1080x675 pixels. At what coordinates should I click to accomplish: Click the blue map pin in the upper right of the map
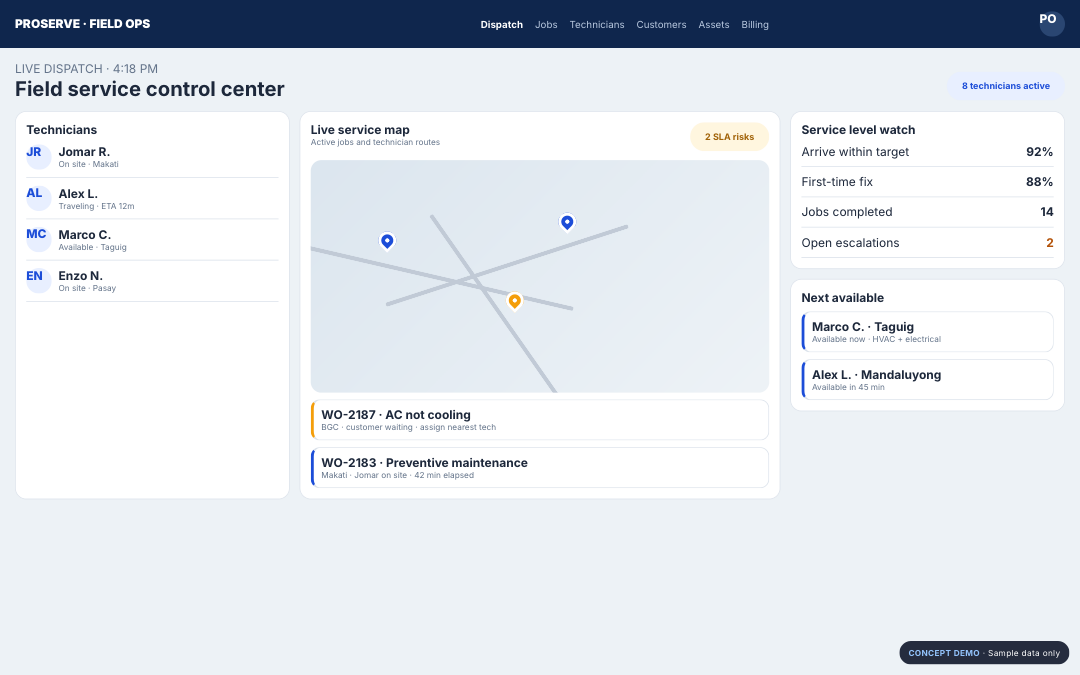567,222
